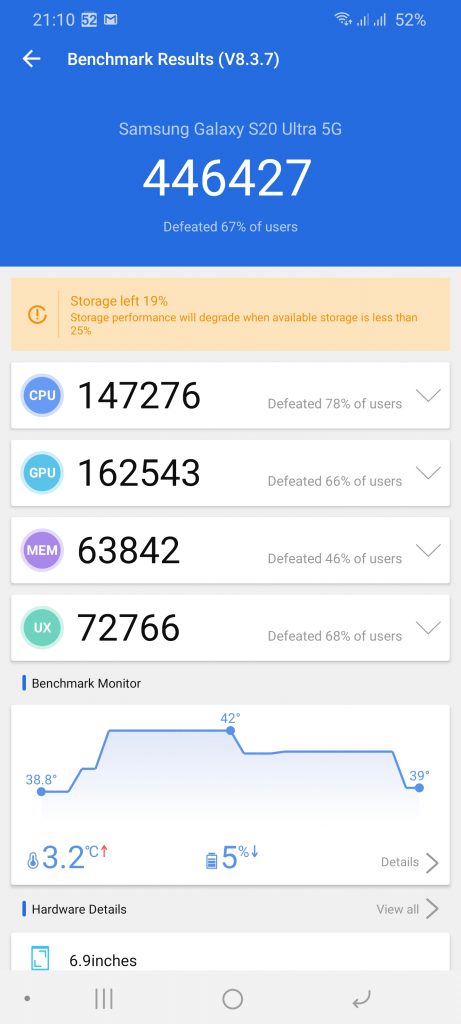The image size is (461, 1024).
Task: Expand the GPU score details chevron
Action: [428, 473]
